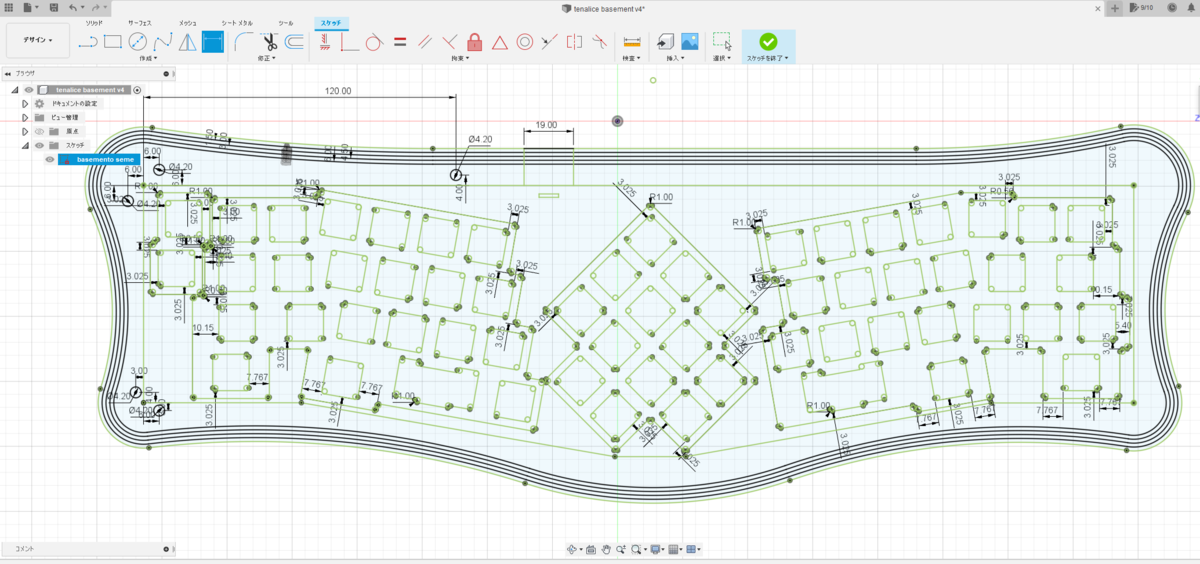
Task: Select the Spline sketch tool
Action: pos(163,42)
